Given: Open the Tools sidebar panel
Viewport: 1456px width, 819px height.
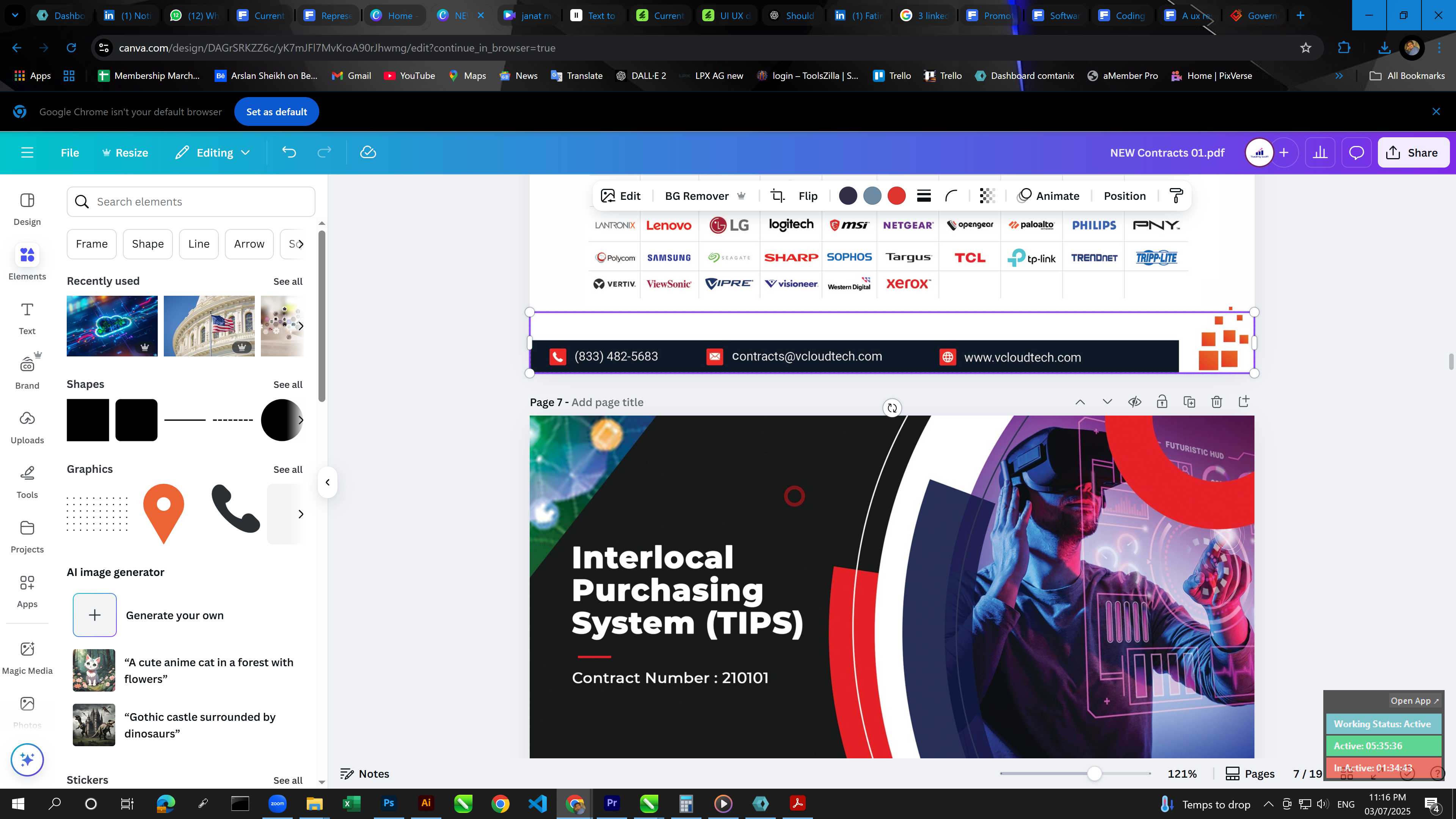Looking at the screenshot, I should coord(27,482).
